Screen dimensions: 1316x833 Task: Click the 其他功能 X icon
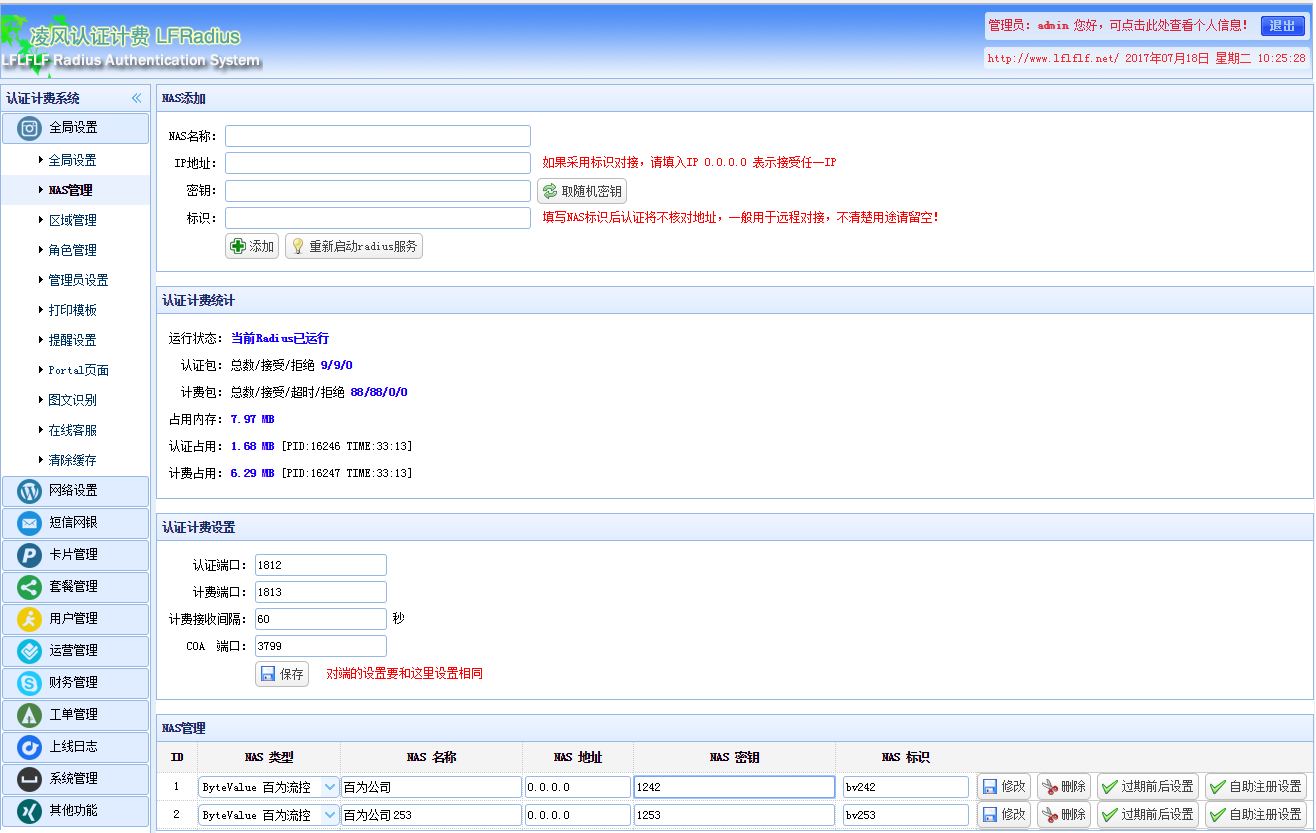(x=30, y=811)
